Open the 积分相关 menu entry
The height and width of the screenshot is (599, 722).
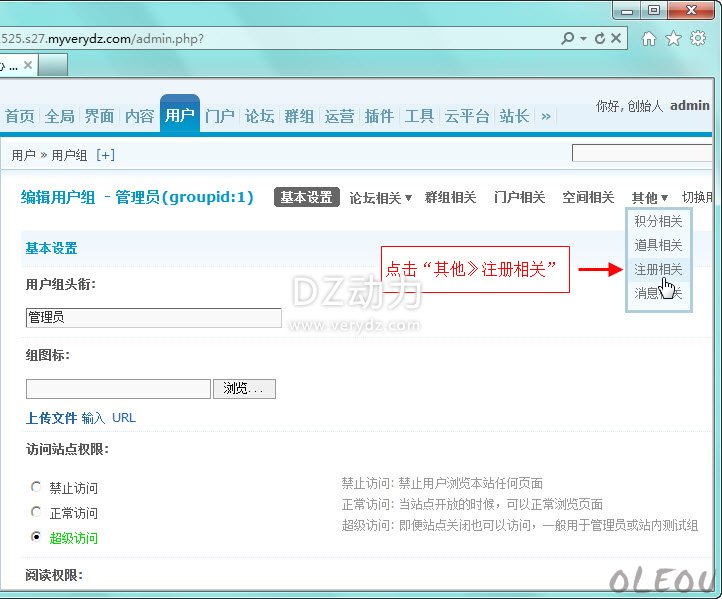(x=658, y=222)
